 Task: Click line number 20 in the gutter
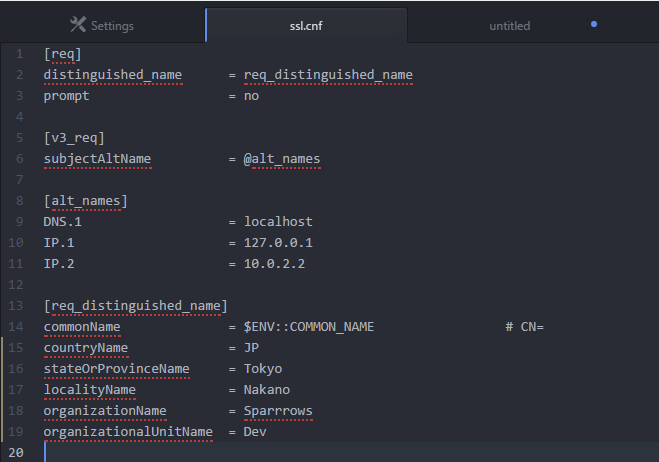point(17,452)
